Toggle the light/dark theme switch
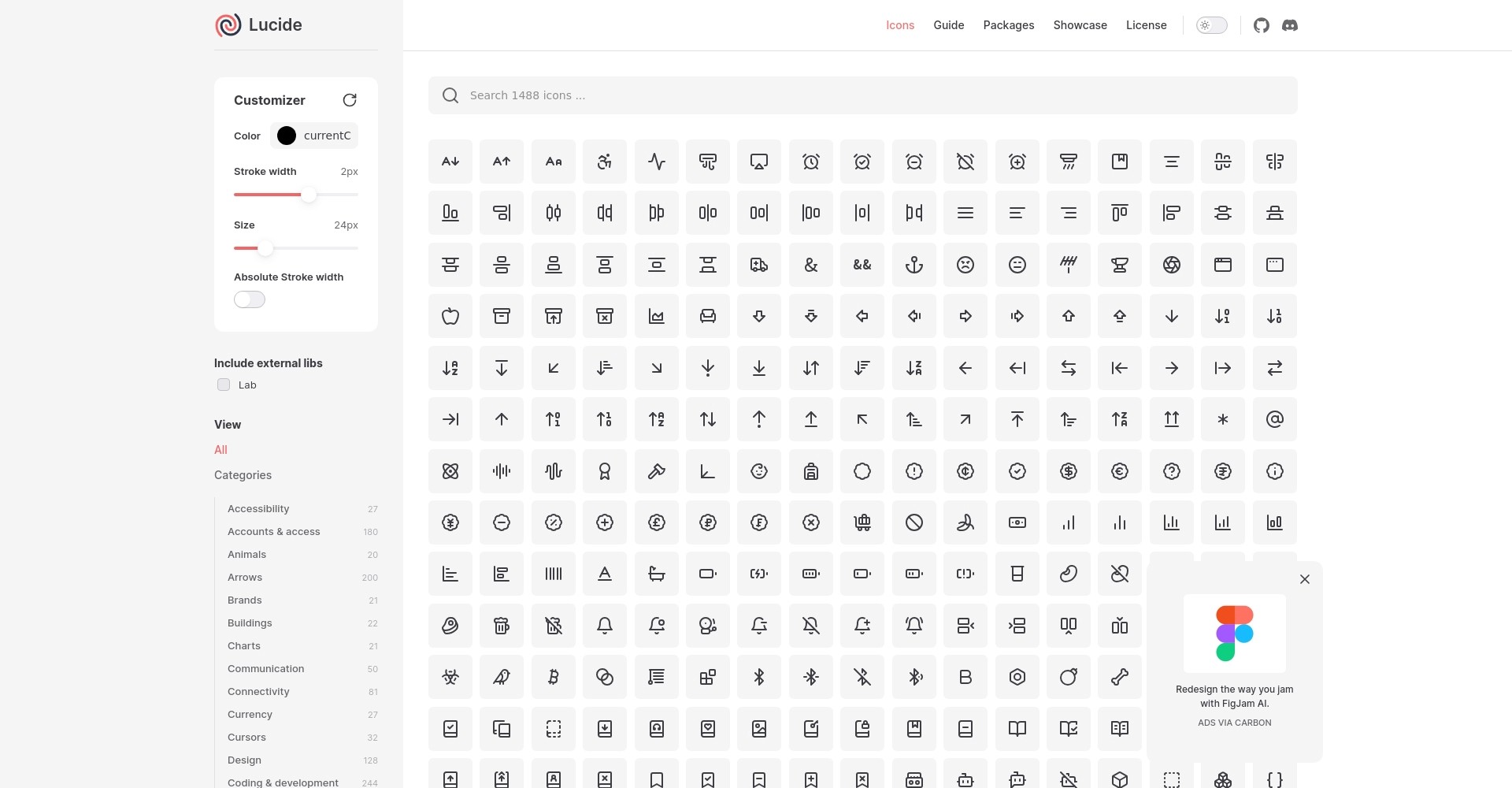This screenshot has width=1512, height=788. [x=1211, y=25]
